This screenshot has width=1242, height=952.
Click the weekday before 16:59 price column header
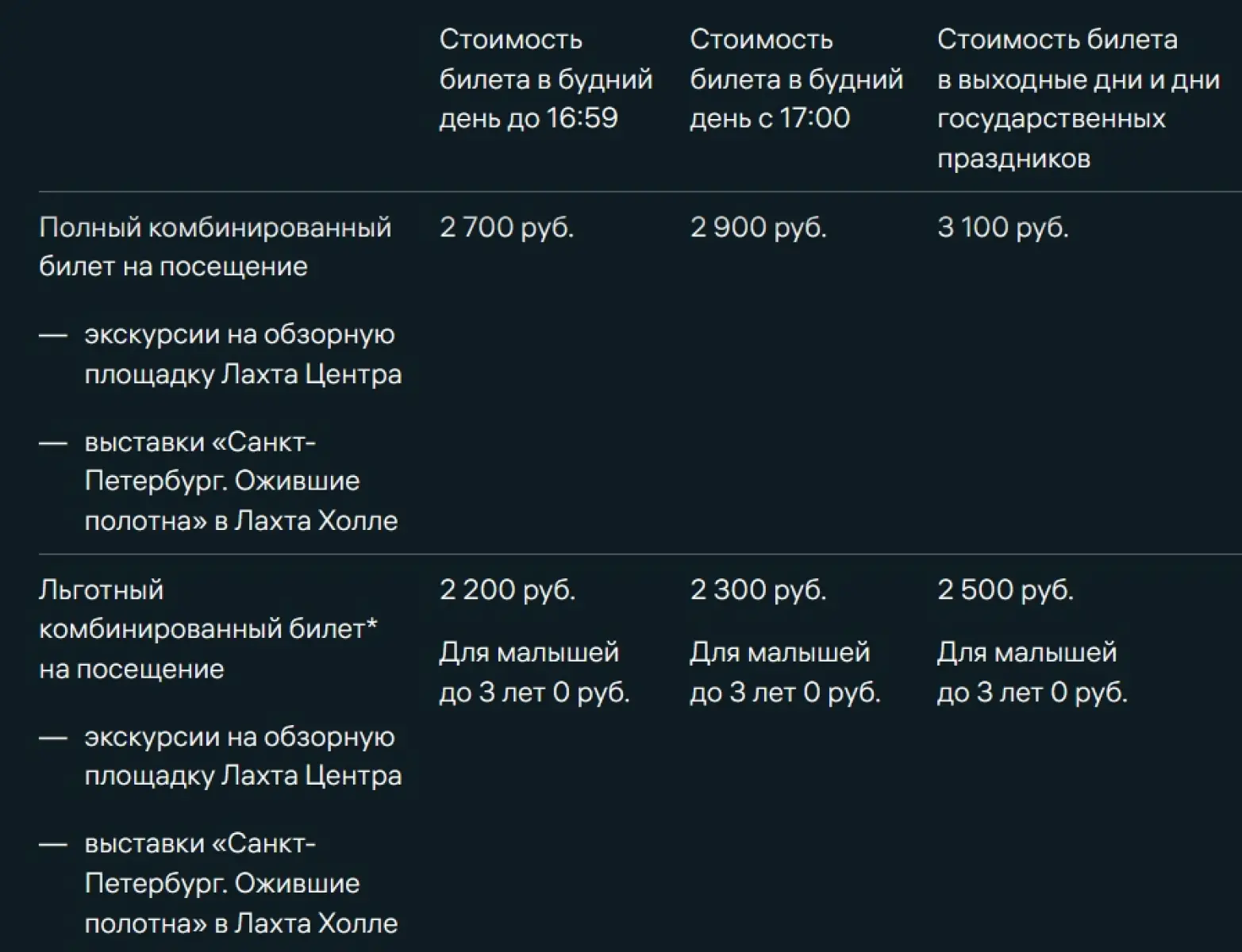[545, 79]
